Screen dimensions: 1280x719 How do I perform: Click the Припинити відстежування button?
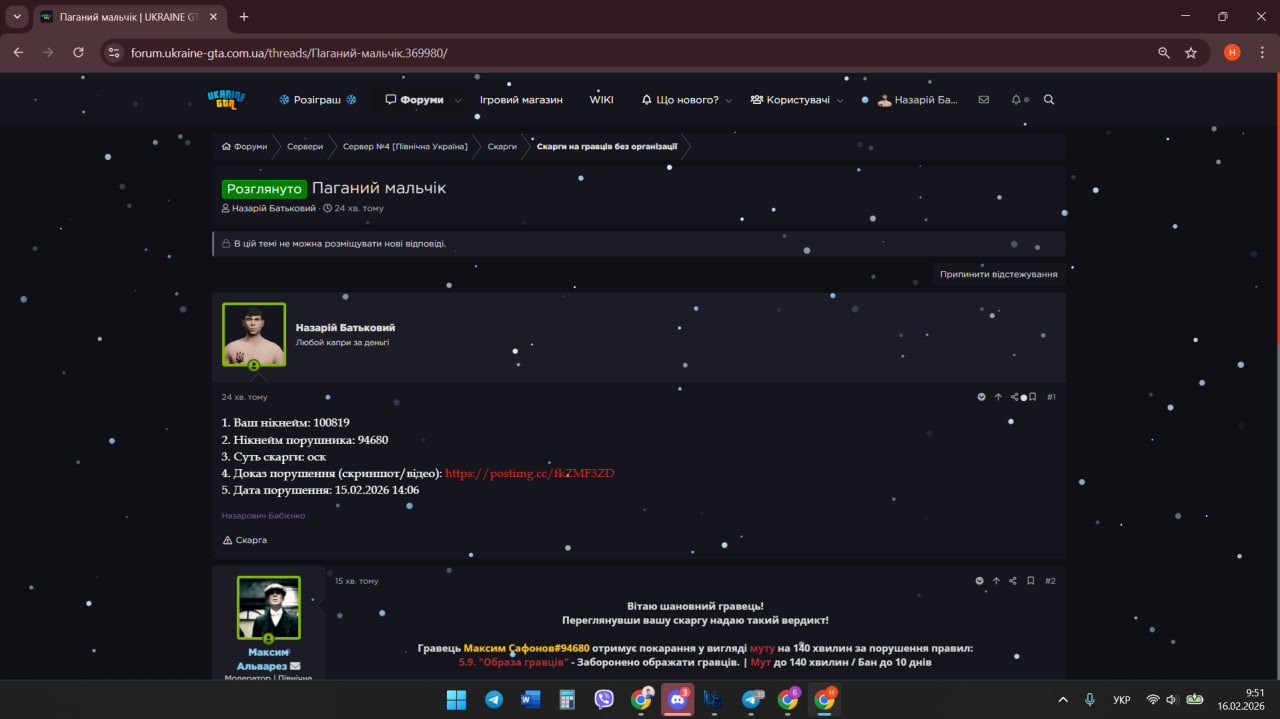pos(998,274)
